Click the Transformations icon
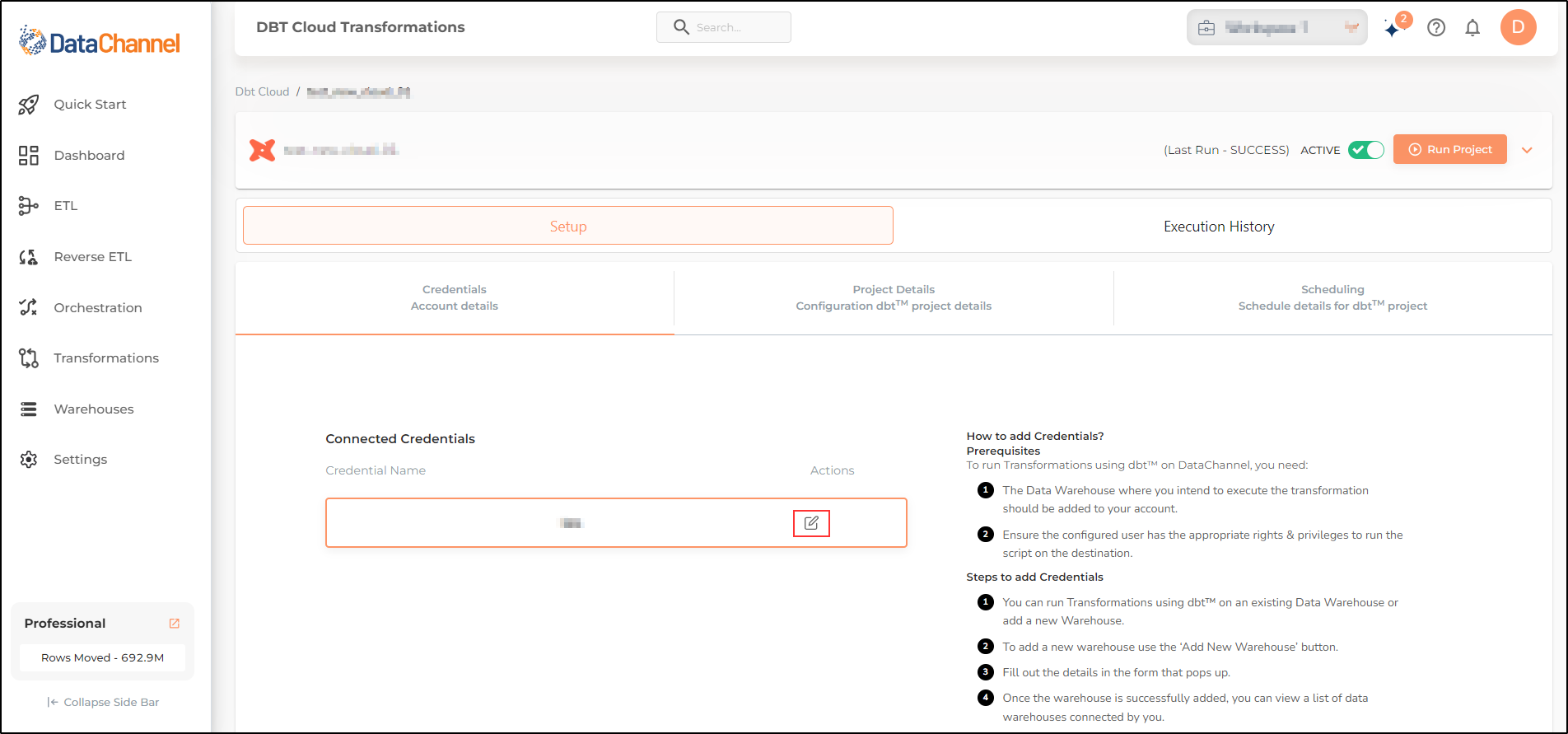 coord(29,358)
